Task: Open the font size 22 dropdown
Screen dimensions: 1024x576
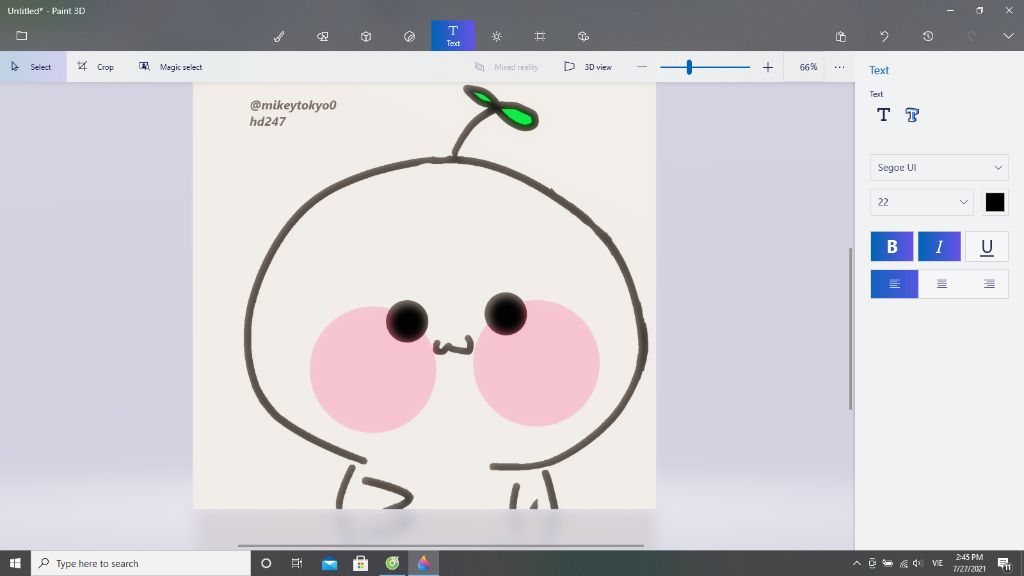Action: pos(922,202)
